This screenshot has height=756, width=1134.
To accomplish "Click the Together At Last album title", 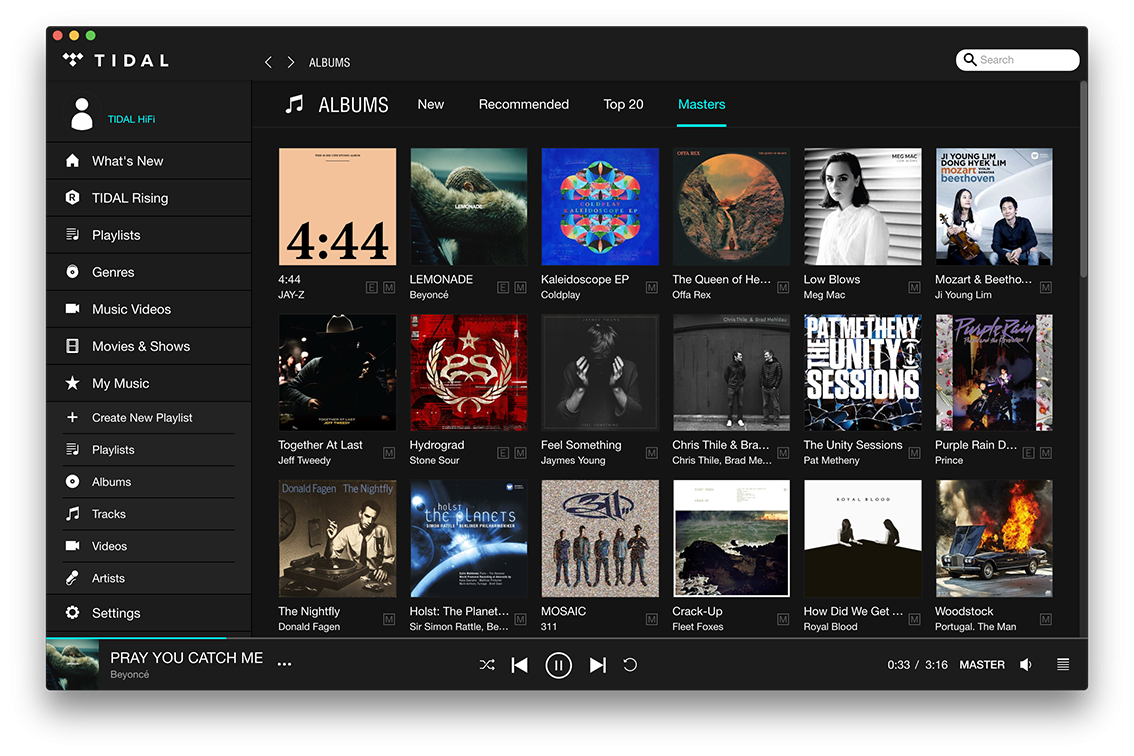I will tap(320, 445).
